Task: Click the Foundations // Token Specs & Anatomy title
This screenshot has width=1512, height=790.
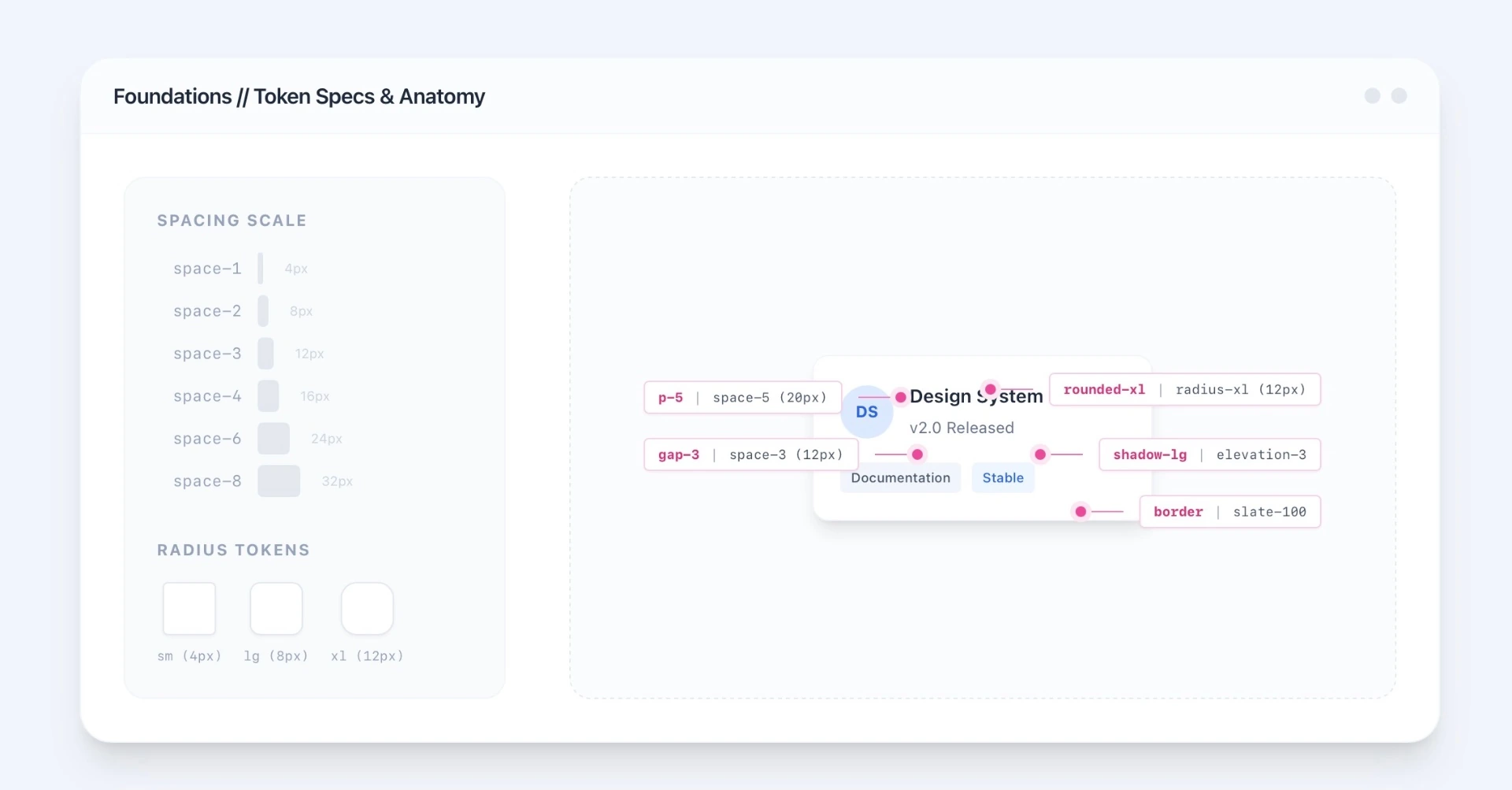Action: [299, 96]
